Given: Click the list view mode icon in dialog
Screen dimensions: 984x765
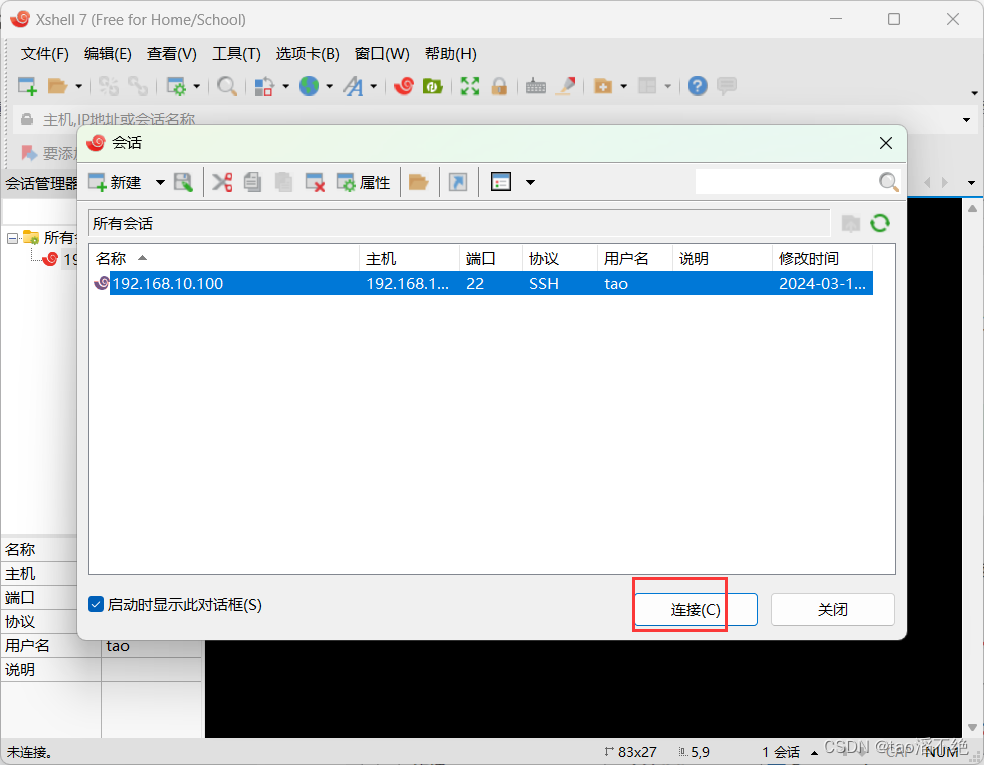Looking at the screenshot, I should point(501,183).
